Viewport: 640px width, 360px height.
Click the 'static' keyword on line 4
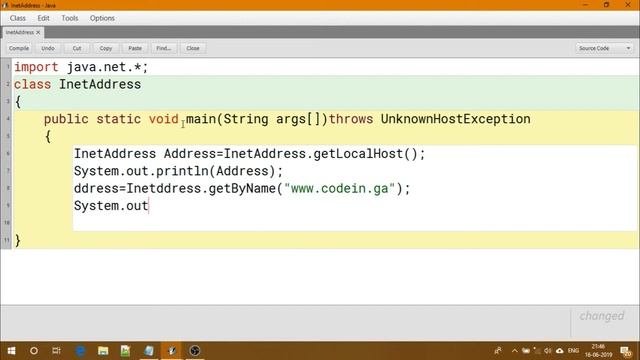tap(118, 119)
